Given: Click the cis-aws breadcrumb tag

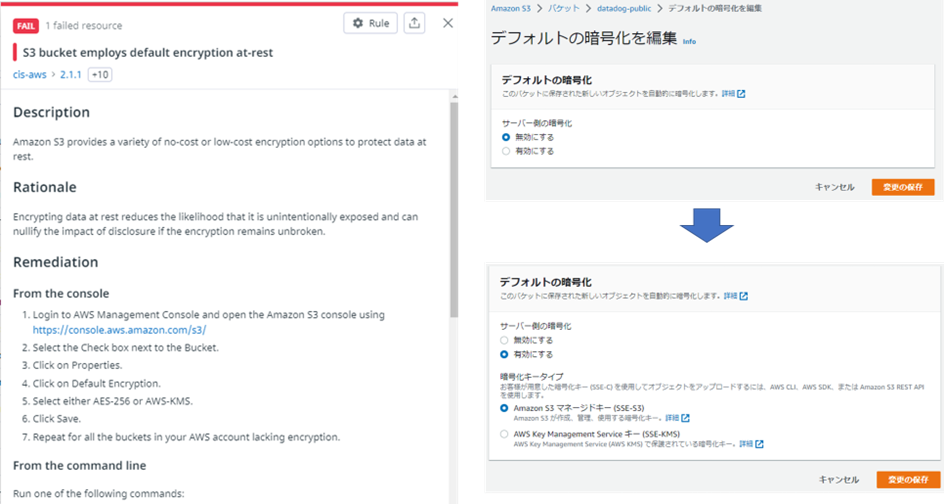Looking at the screenshot, I should coord(30,75).
